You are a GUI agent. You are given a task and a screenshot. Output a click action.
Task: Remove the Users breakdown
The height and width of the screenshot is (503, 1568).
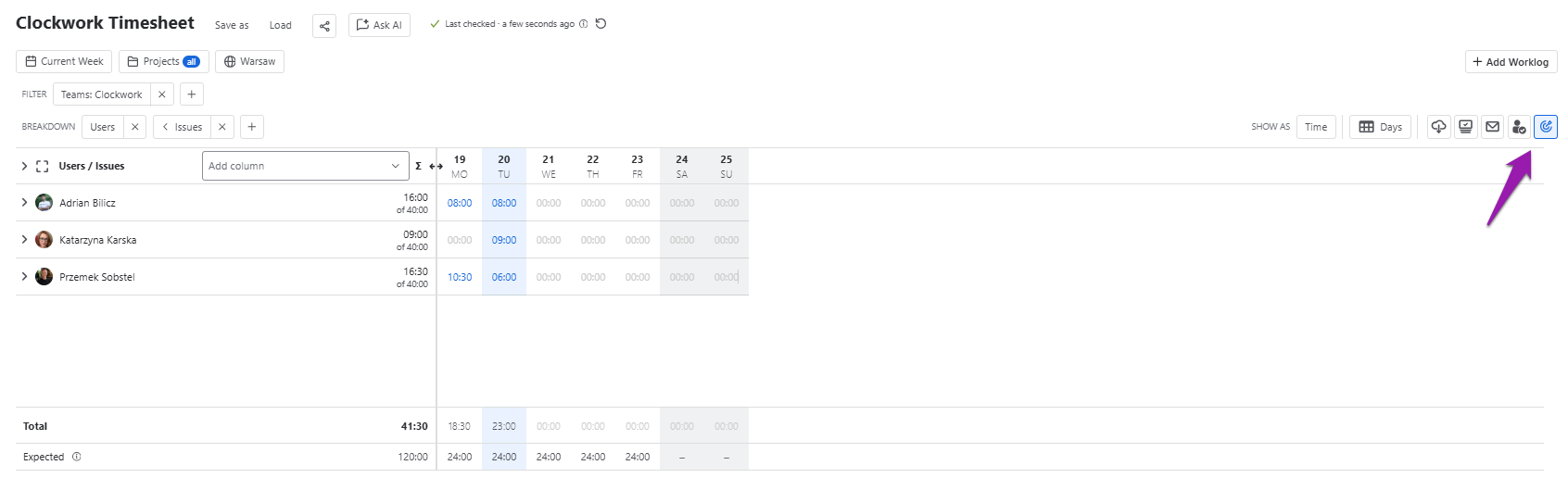click(135, 127)
